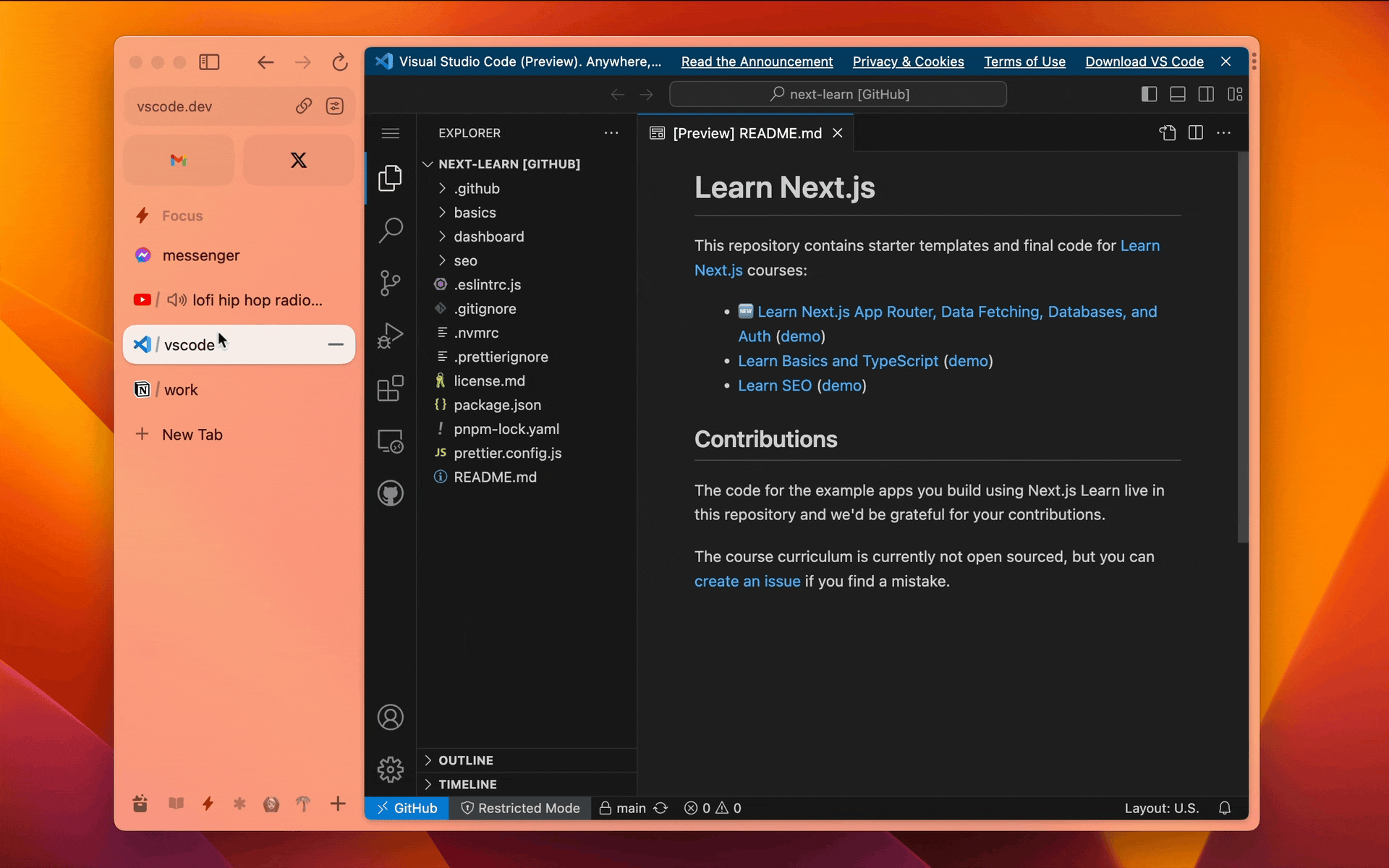This screenshot has width=1389, height=868.
Task: Click the vscode.dev address field
Action: [239, 106]
